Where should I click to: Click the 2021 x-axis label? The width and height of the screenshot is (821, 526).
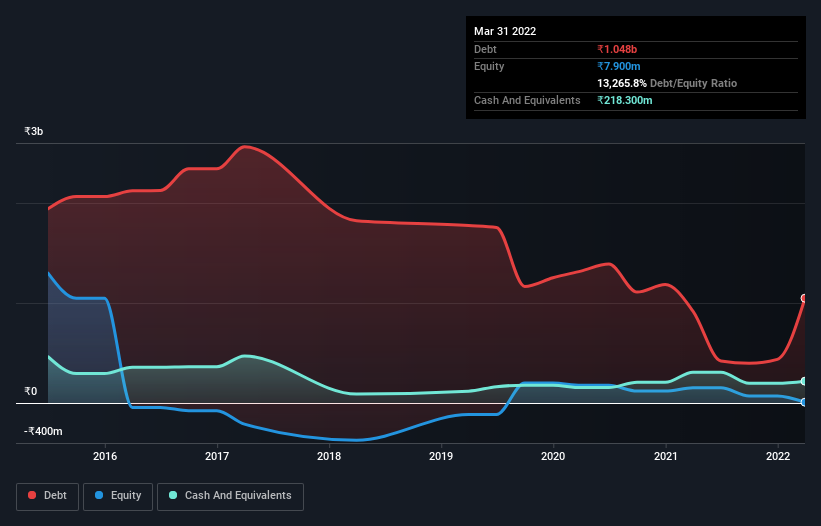click(x=665, y=456)
